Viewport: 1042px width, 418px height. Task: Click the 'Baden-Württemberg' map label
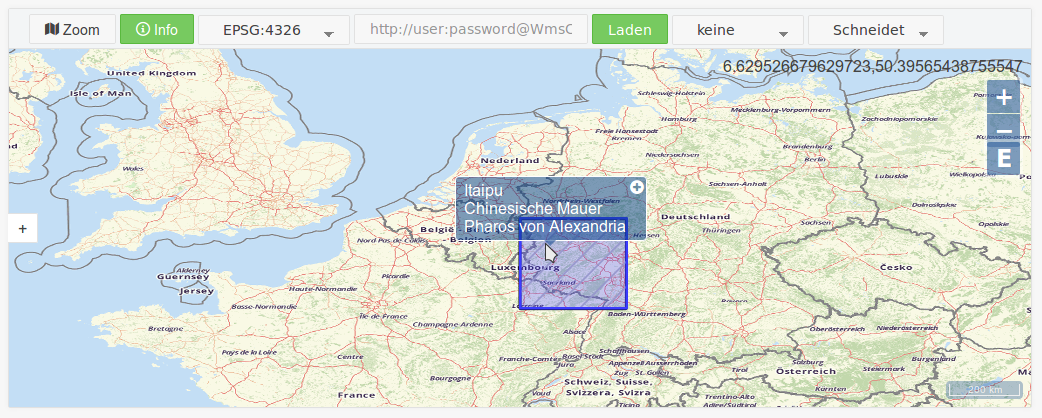click(x=647, y=313)
